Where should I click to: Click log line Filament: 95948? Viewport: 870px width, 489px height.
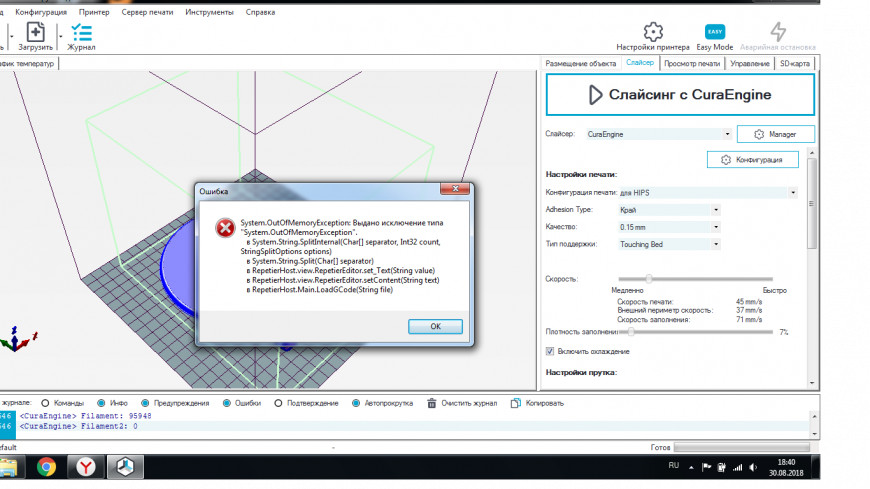pyautogui.click(x=85, y=416)
